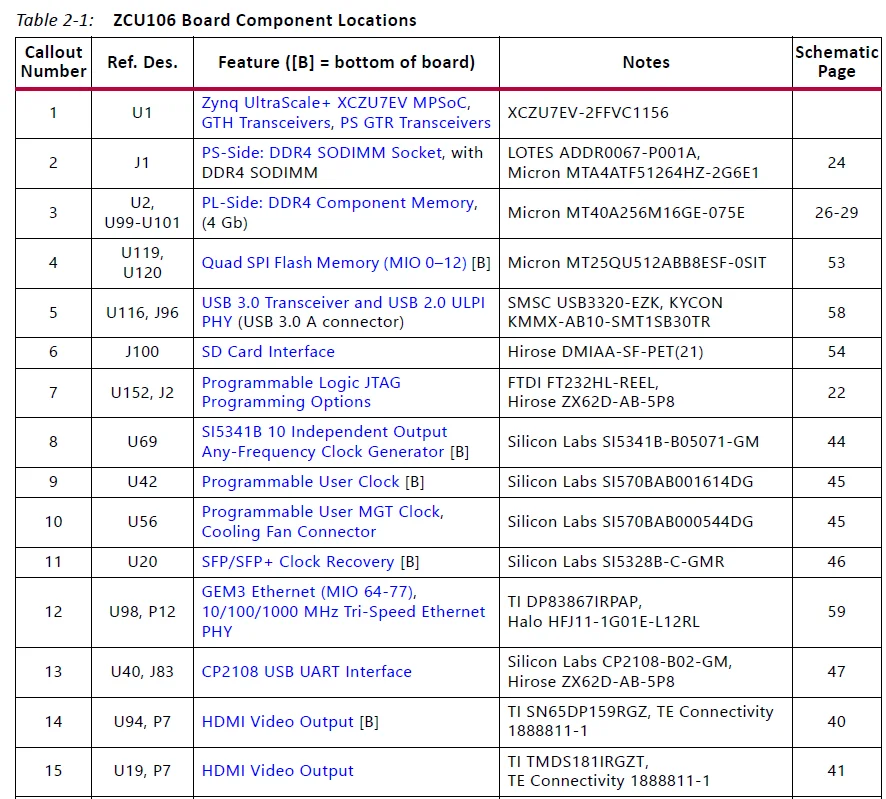886x799 pixels.
Task: Click the SD Card Interface link
Action: coord(268,352)
